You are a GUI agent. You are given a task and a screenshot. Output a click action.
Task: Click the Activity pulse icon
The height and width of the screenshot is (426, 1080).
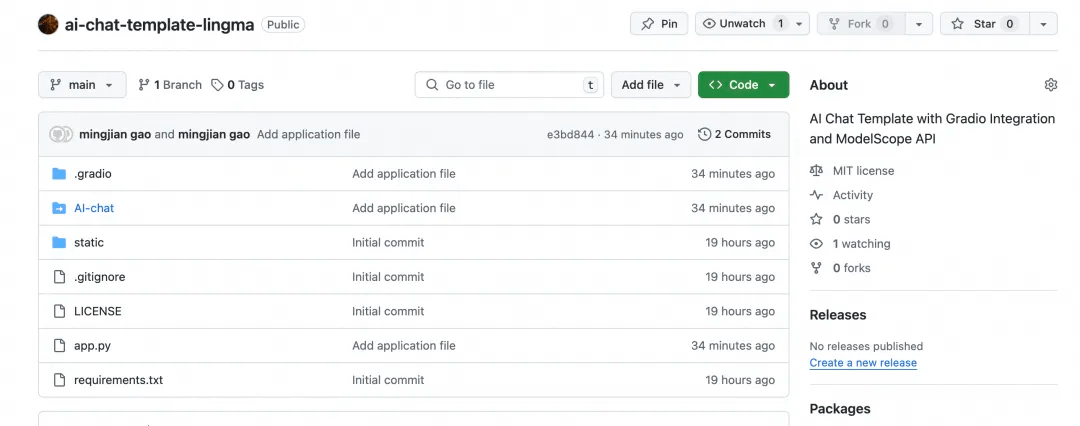tap(816, 195)
